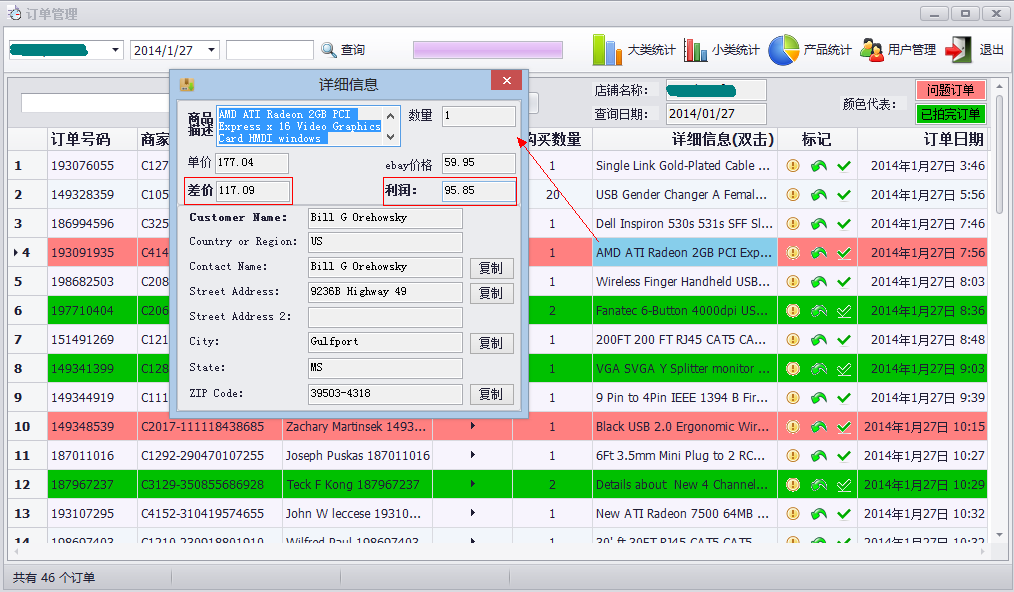
Task: Toggle the warning mark in row 7
Action: (x=793, y=340)
